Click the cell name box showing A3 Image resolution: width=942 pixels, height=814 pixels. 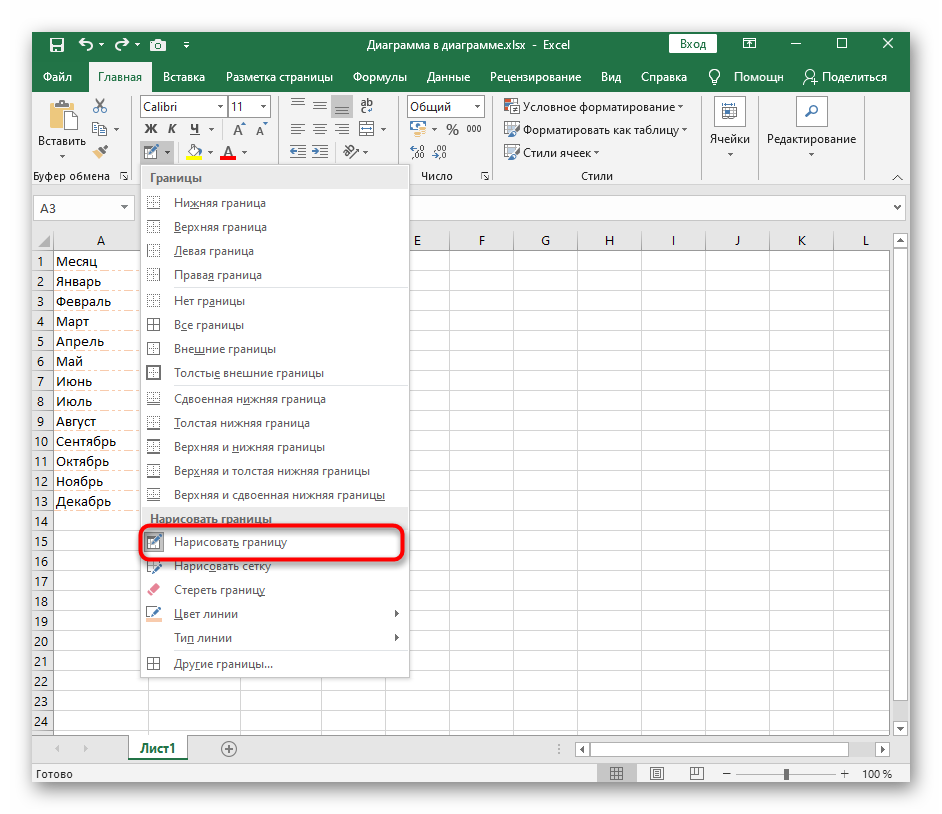76,207
